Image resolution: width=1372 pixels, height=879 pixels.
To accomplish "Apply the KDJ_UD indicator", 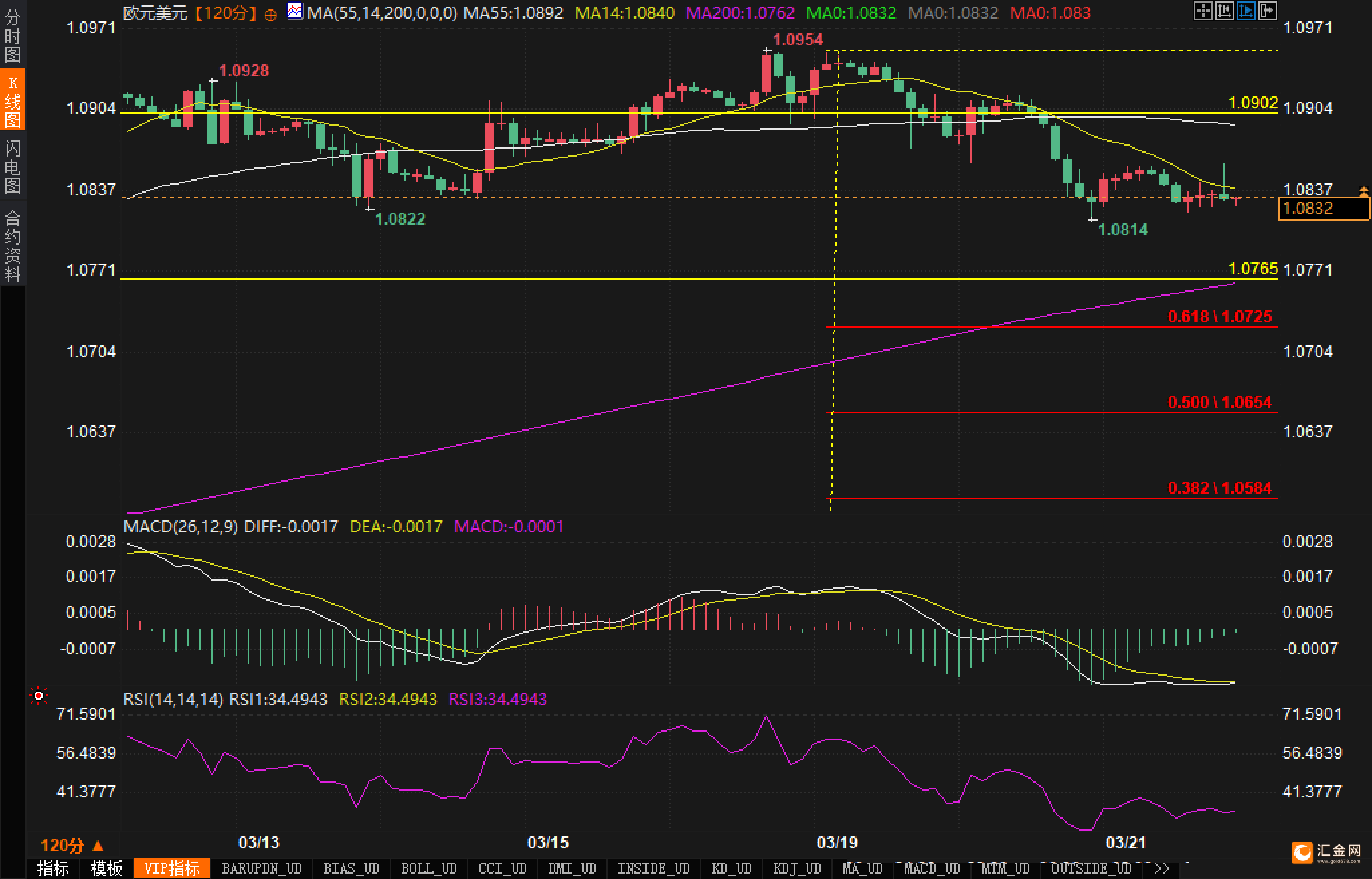I will point(796,868).
